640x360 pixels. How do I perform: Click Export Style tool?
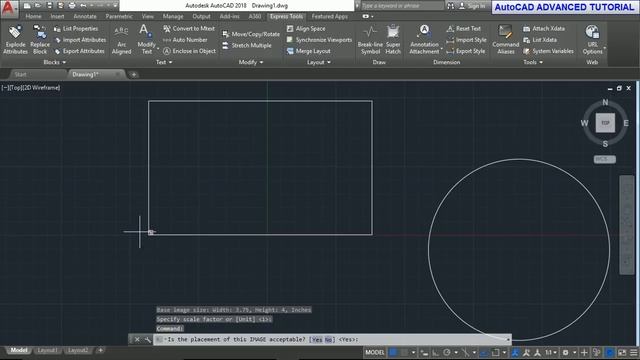pos(466,51)
